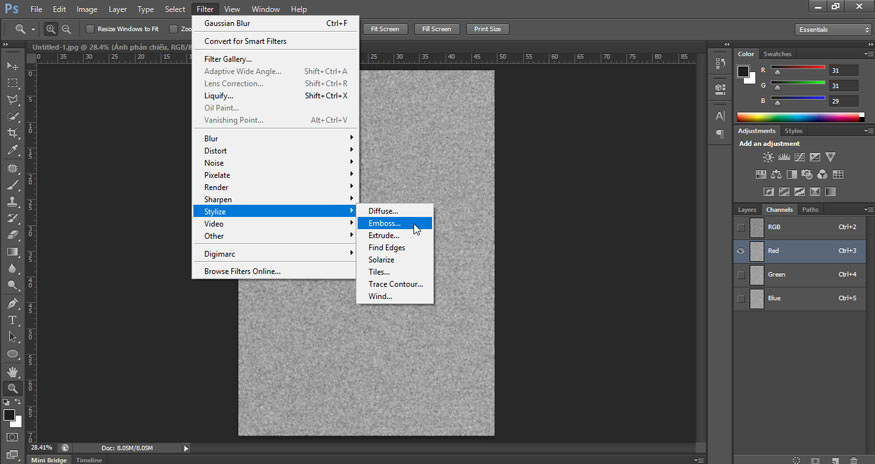Switch to the Layers tab
Image resolution: width=875 pixels, height=464 pixels.
[747, 210]
